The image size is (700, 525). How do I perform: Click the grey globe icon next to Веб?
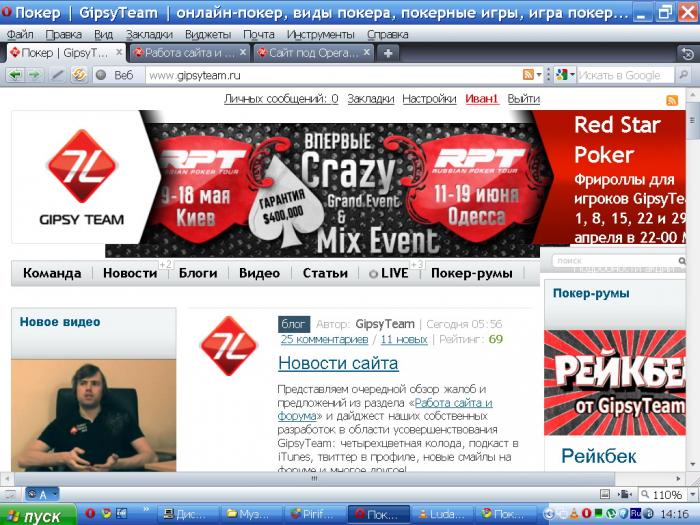[x=101, y=75]
